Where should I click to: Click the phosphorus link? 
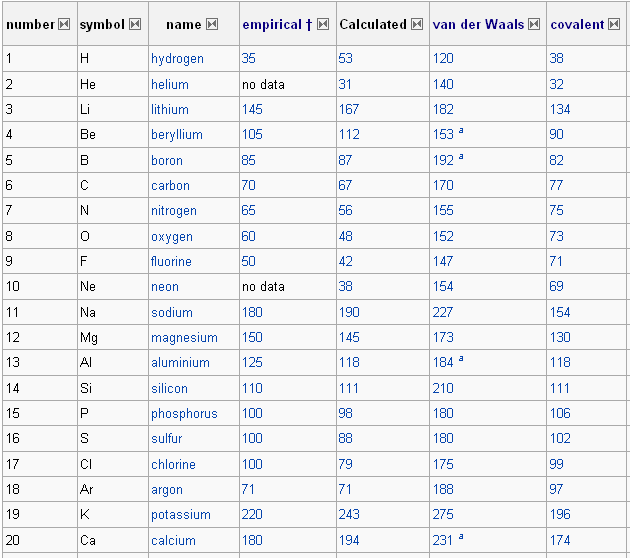point(184,414)
